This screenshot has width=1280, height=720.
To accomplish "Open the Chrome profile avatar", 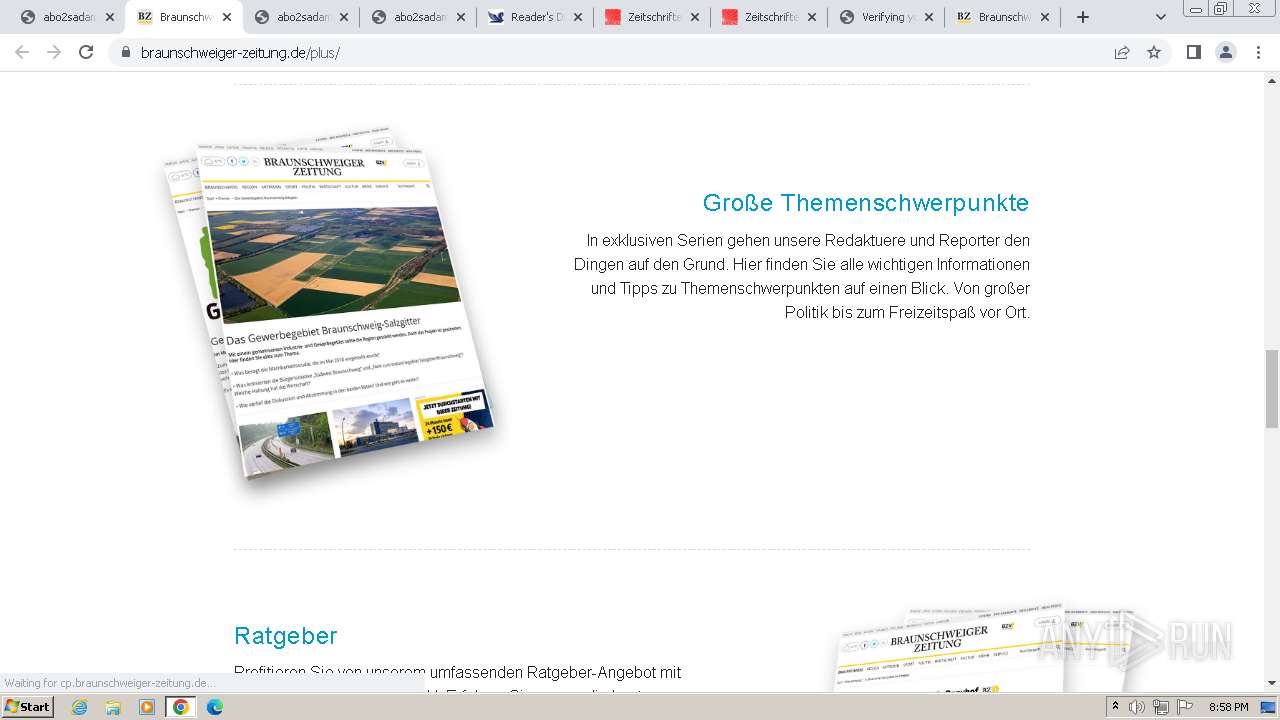I will tap(1226, 53).
